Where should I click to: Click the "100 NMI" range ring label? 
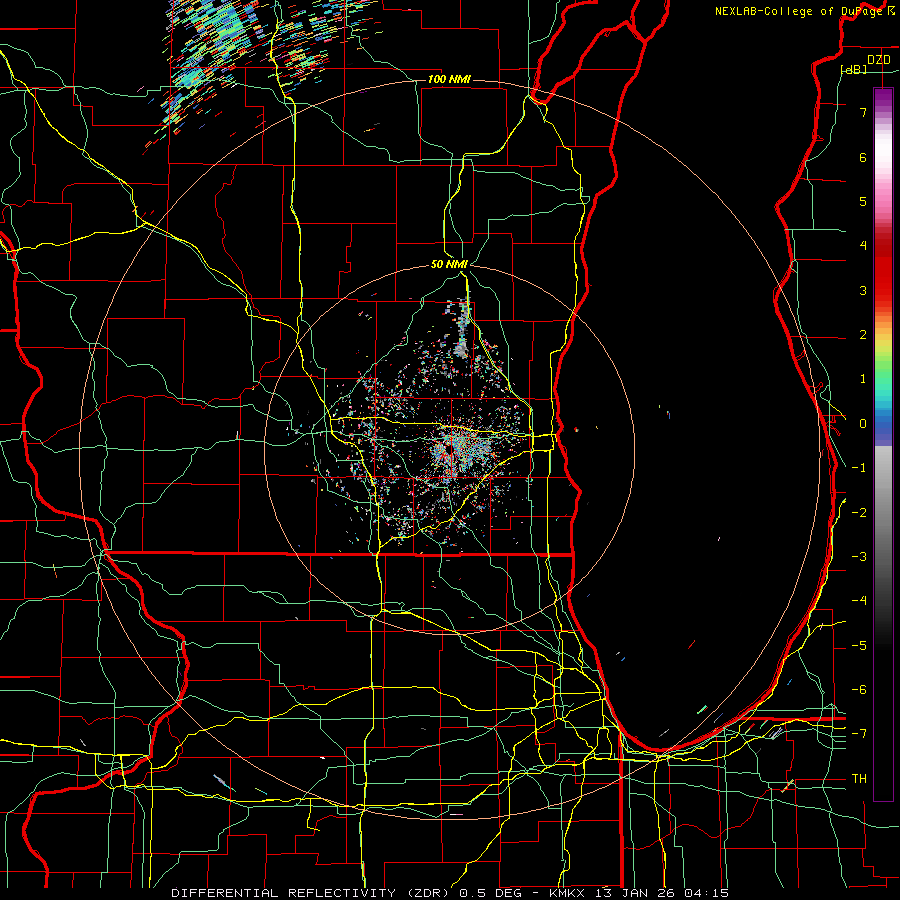click(449, 79)
